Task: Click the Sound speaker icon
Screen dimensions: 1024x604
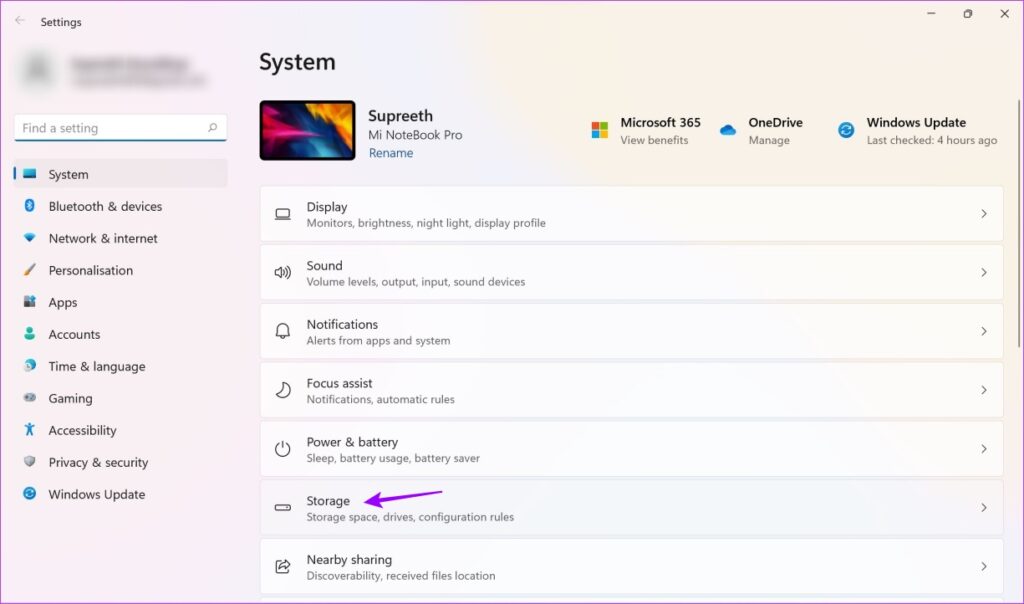Action: pyautogui.click(x=283, y=273)
